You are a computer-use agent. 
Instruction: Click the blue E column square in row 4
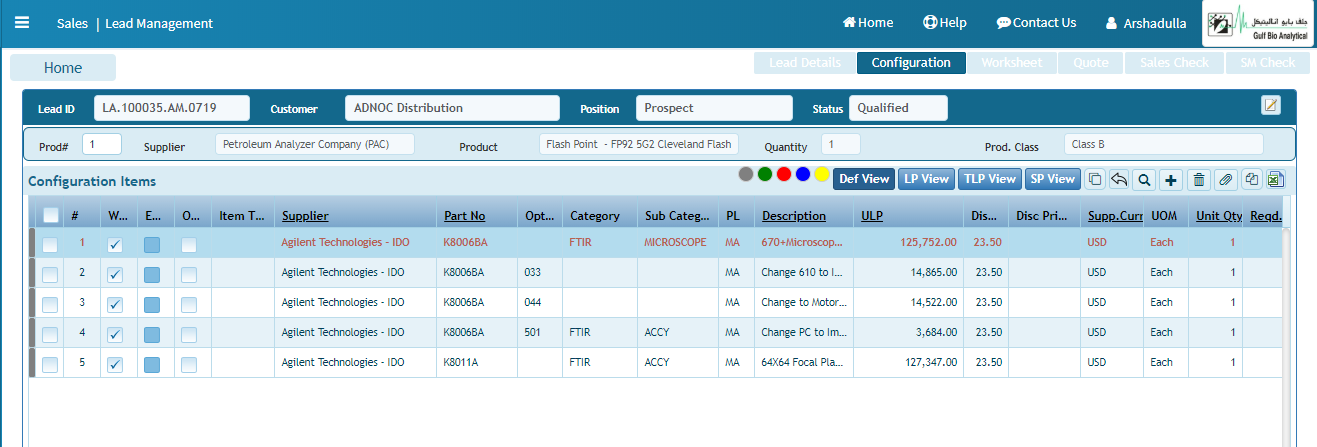[152, 334]
